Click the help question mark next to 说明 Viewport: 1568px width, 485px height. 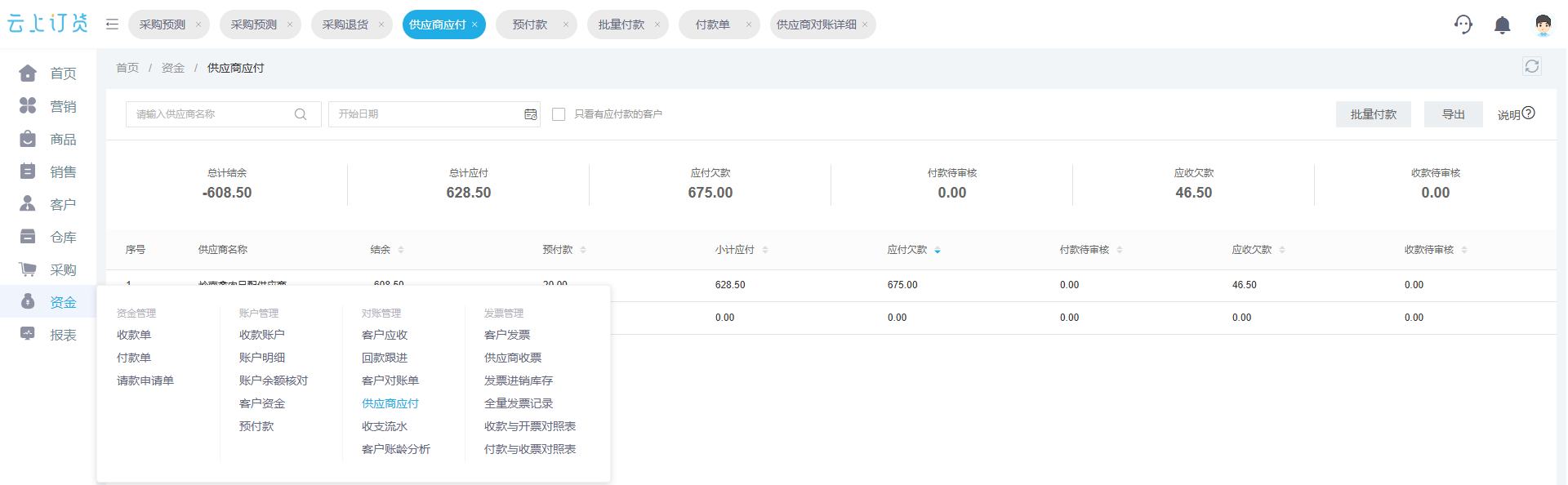pos(1529,113)
